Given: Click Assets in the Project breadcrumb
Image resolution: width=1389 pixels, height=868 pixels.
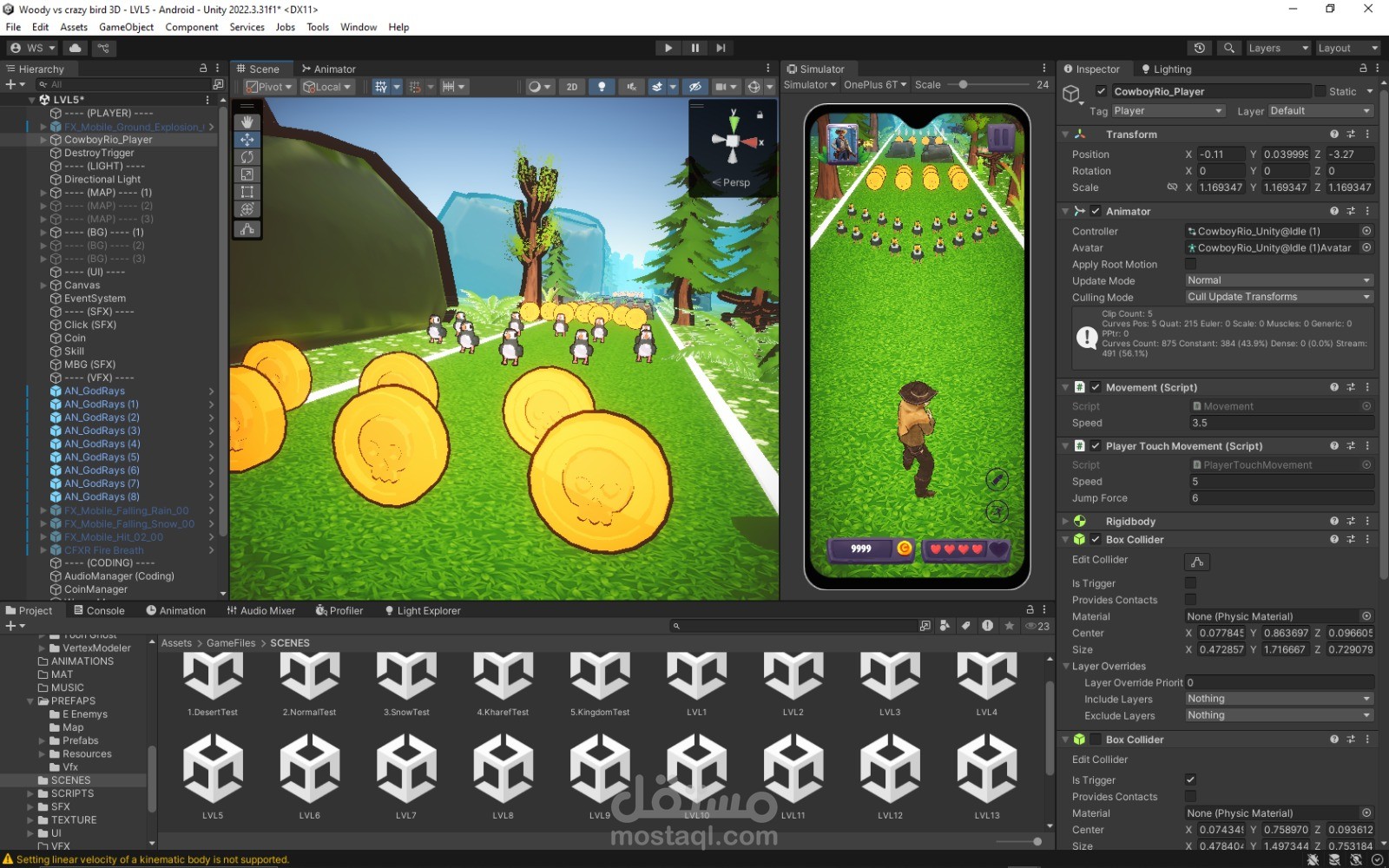Looking at the screenshot, I should click(x=176, y=643).
